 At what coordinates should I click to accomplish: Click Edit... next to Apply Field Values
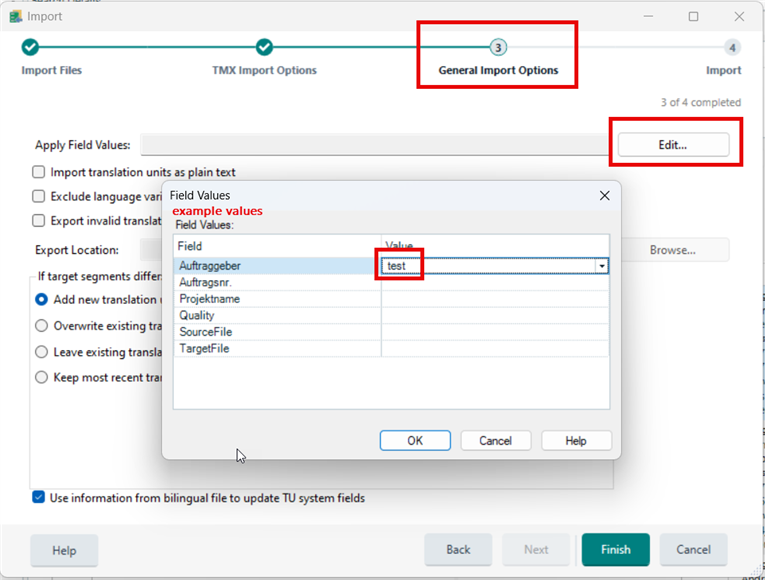[x=673, y=145]
